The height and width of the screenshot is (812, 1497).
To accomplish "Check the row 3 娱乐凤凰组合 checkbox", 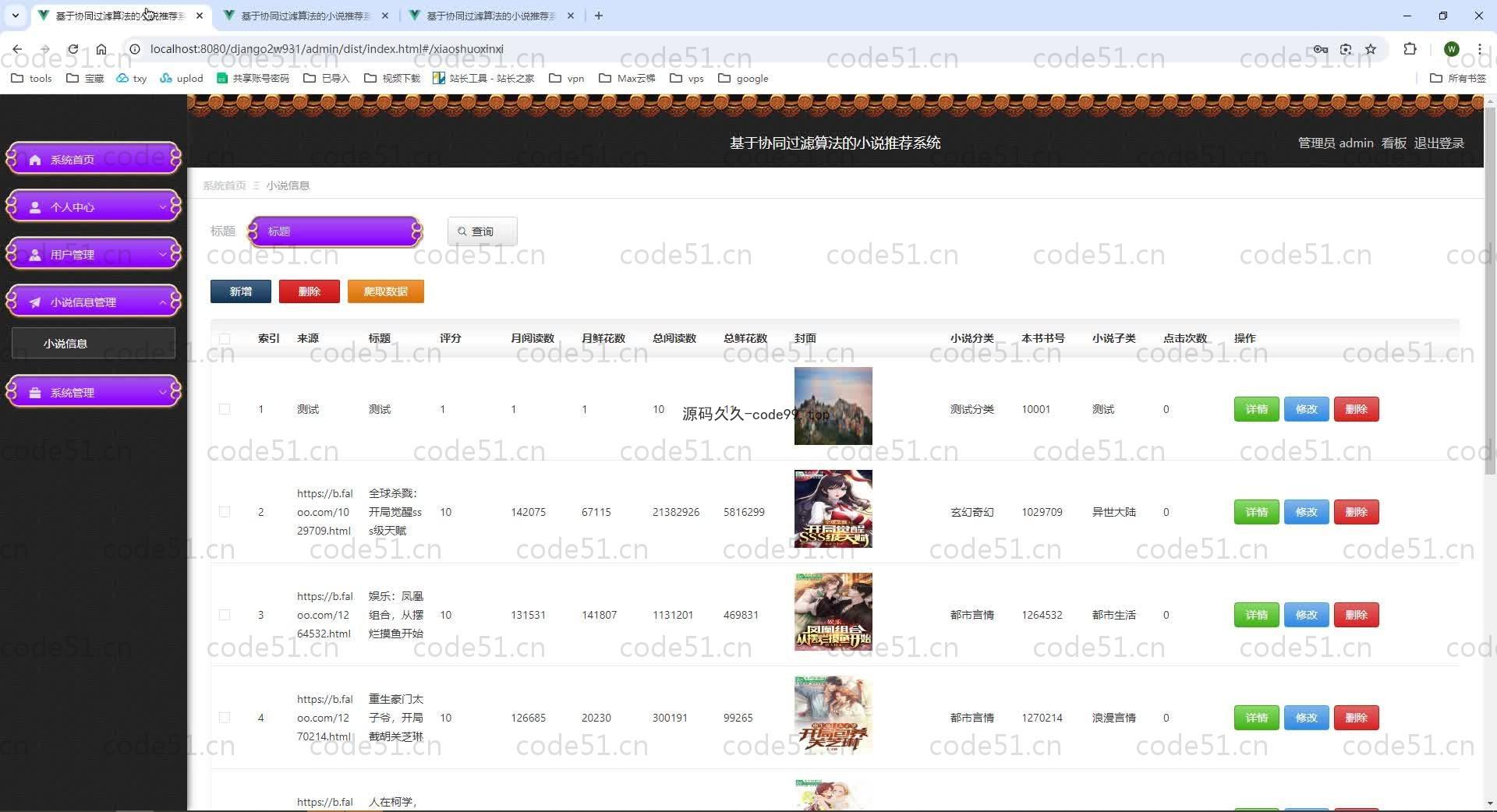I will tap(225, 615).
